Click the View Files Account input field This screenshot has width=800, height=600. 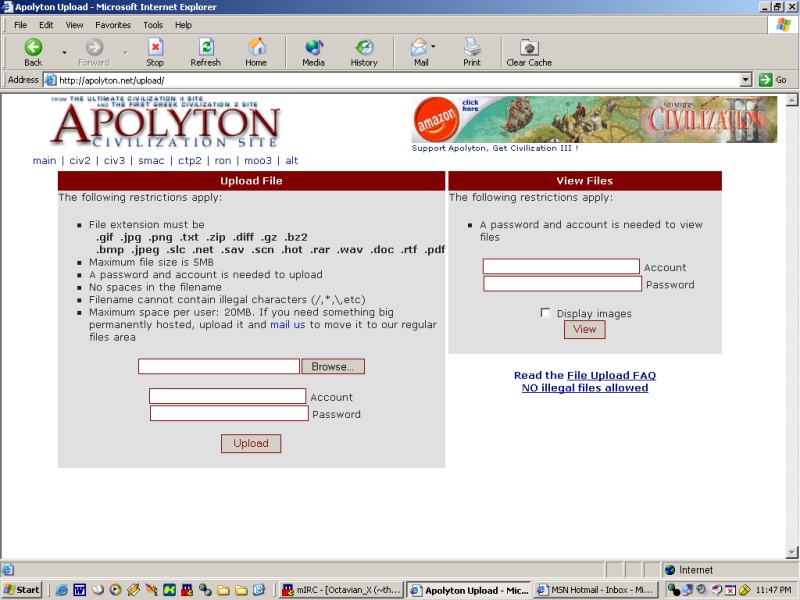click(561, 267)
